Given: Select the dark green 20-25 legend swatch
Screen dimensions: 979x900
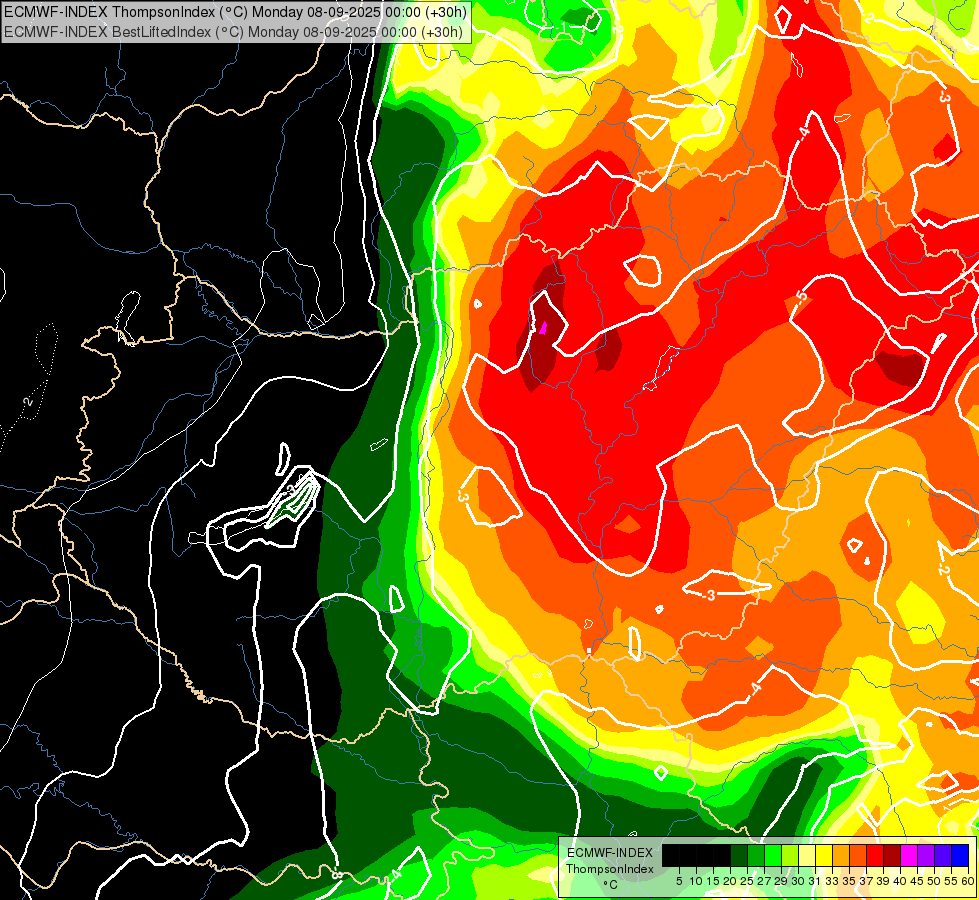Looking at the screenshot, I should pyautogui.click(x=739, y=855).
